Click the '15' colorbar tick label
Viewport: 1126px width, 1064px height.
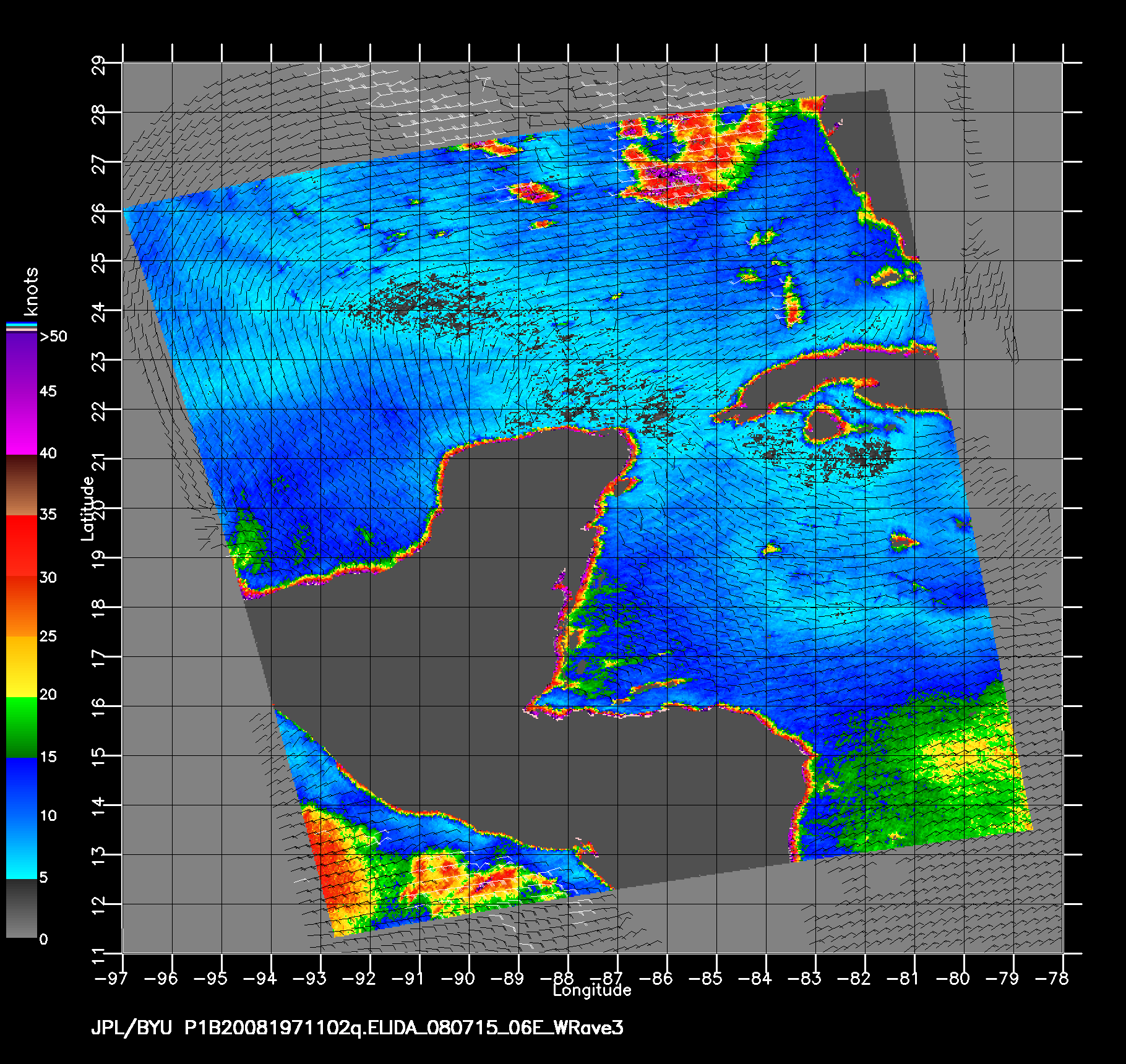click(48, 757)
